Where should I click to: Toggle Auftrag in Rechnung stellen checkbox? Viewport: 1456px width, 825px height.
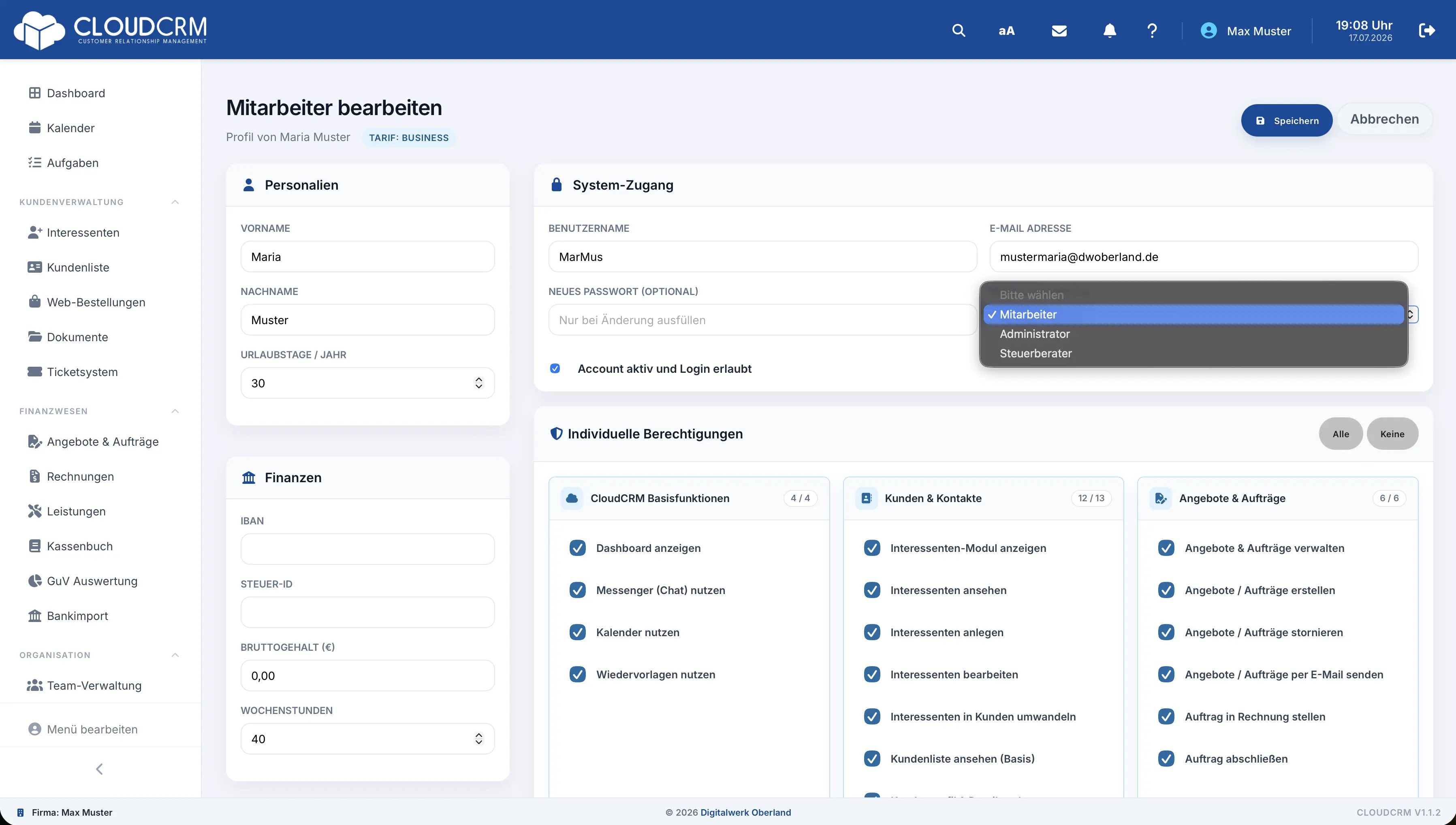tap(1166, 716)
